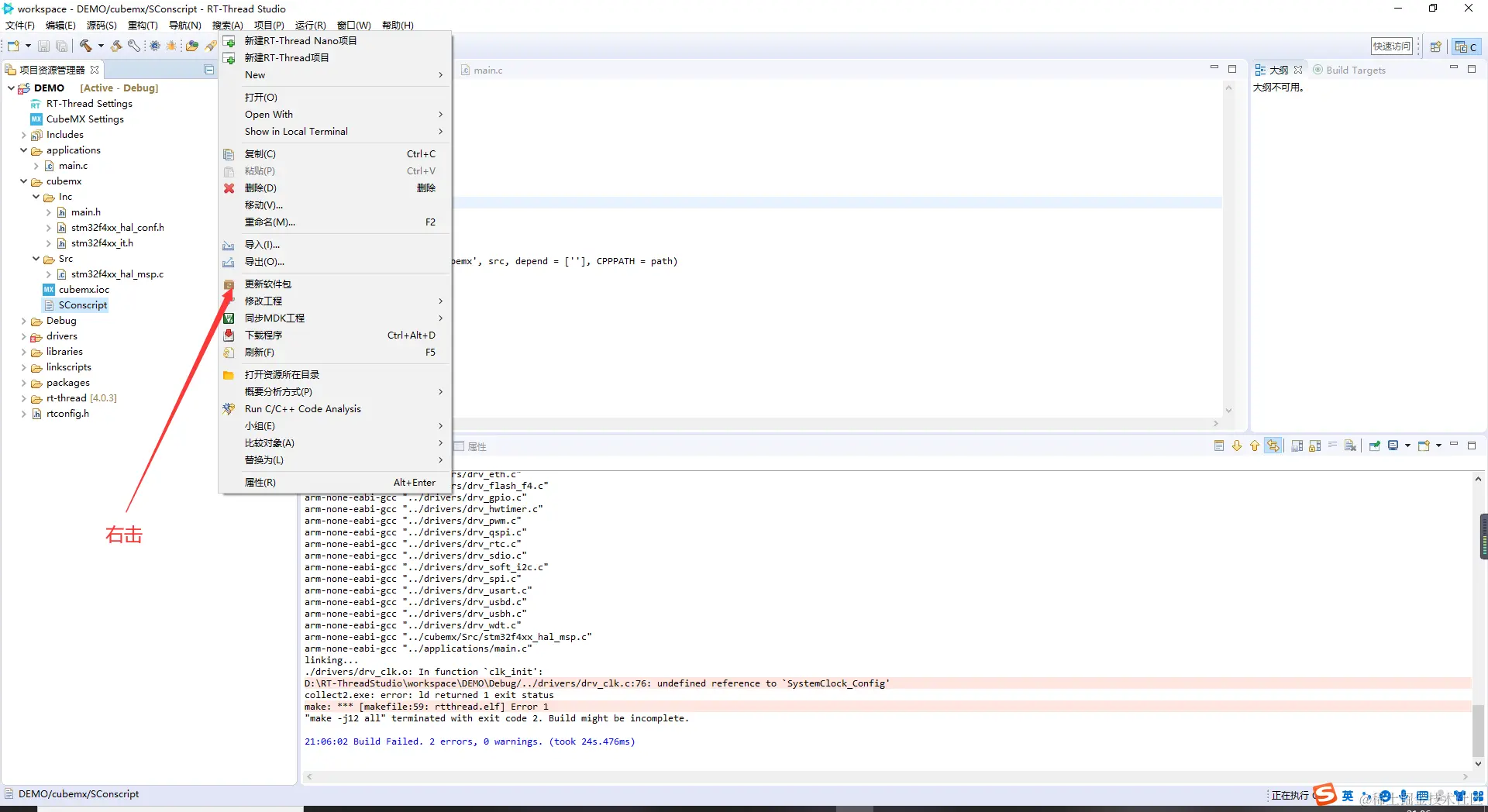This screenshot has height=812, width=1488.
Task: Click the 'Build Failed. 2 errors' console line
Action: [470, 741]
